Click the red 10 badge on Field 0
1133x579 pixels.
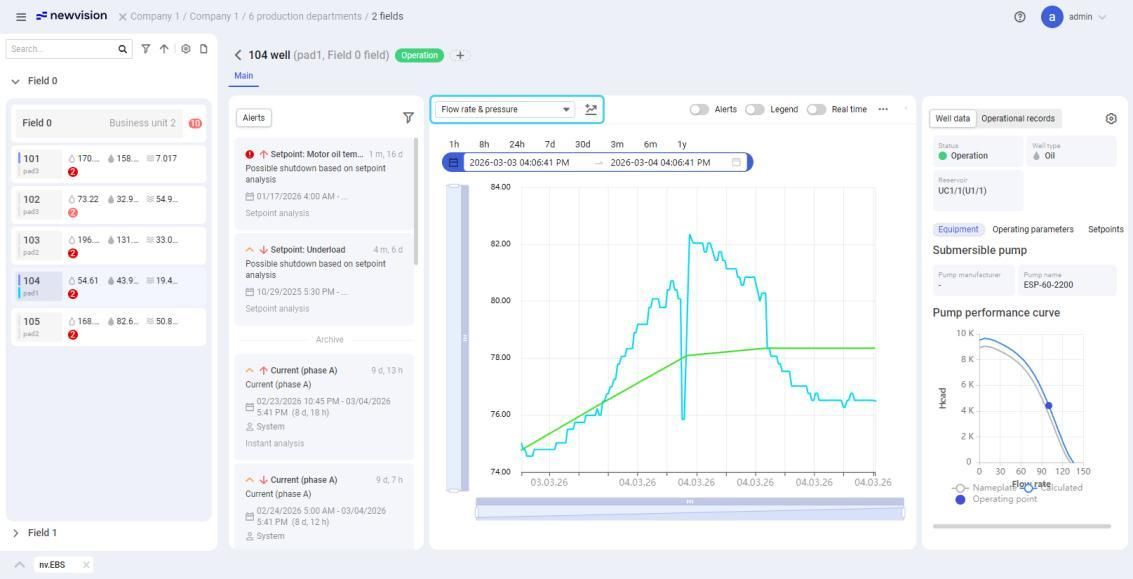click(x=195, y=124)
